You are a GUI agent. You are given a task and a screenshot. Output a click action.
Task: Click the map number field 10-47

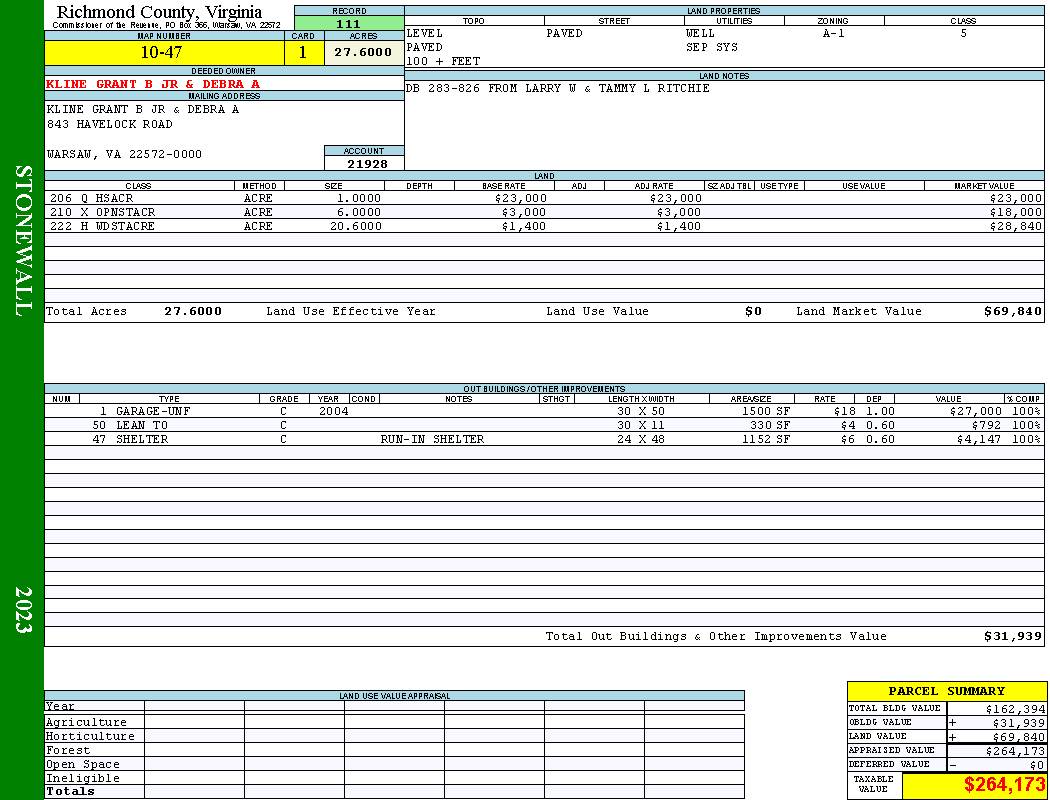[164, 53]
